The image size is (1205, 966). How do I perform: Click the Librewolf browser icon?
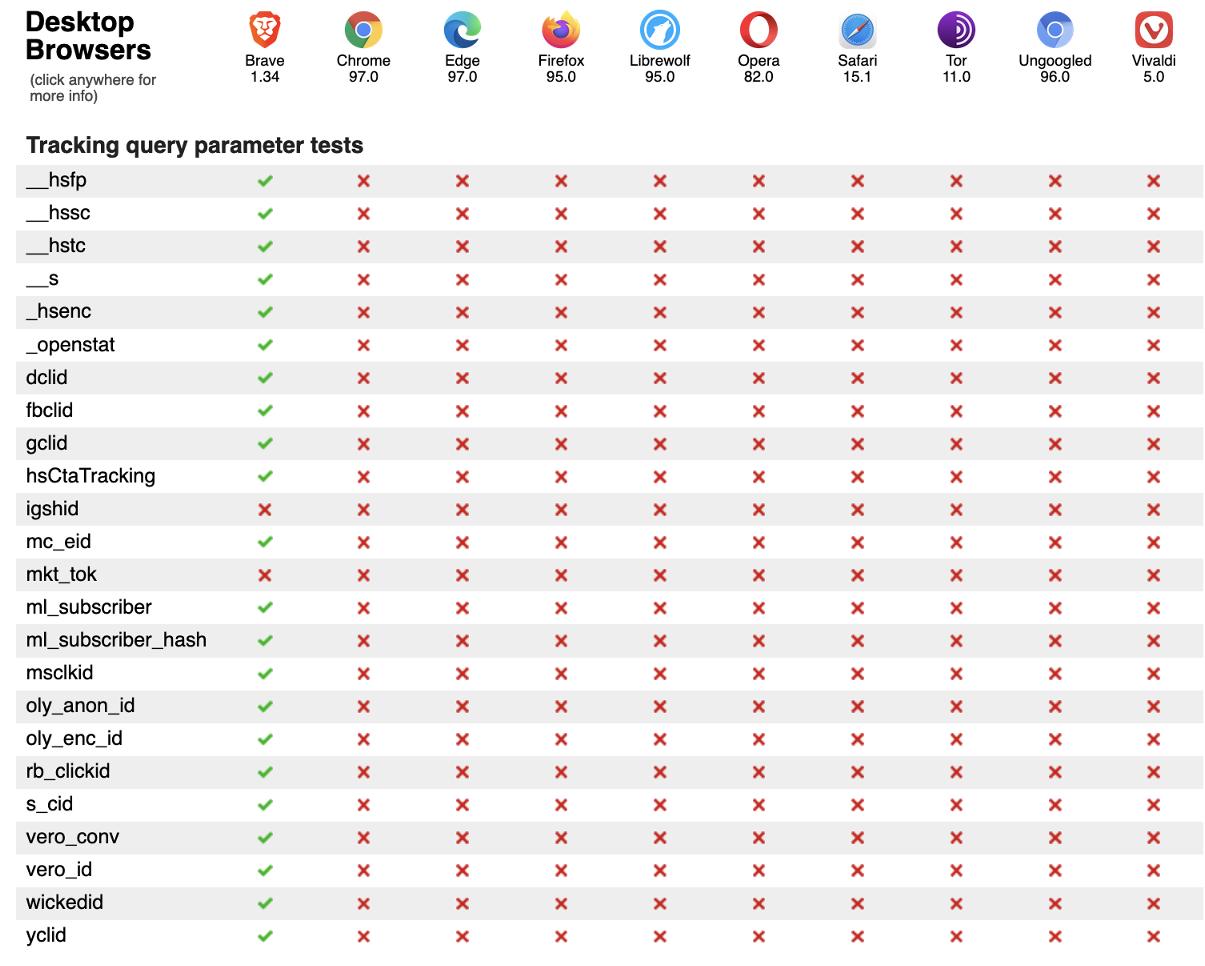pyautogui.click(x=660, y=30)
